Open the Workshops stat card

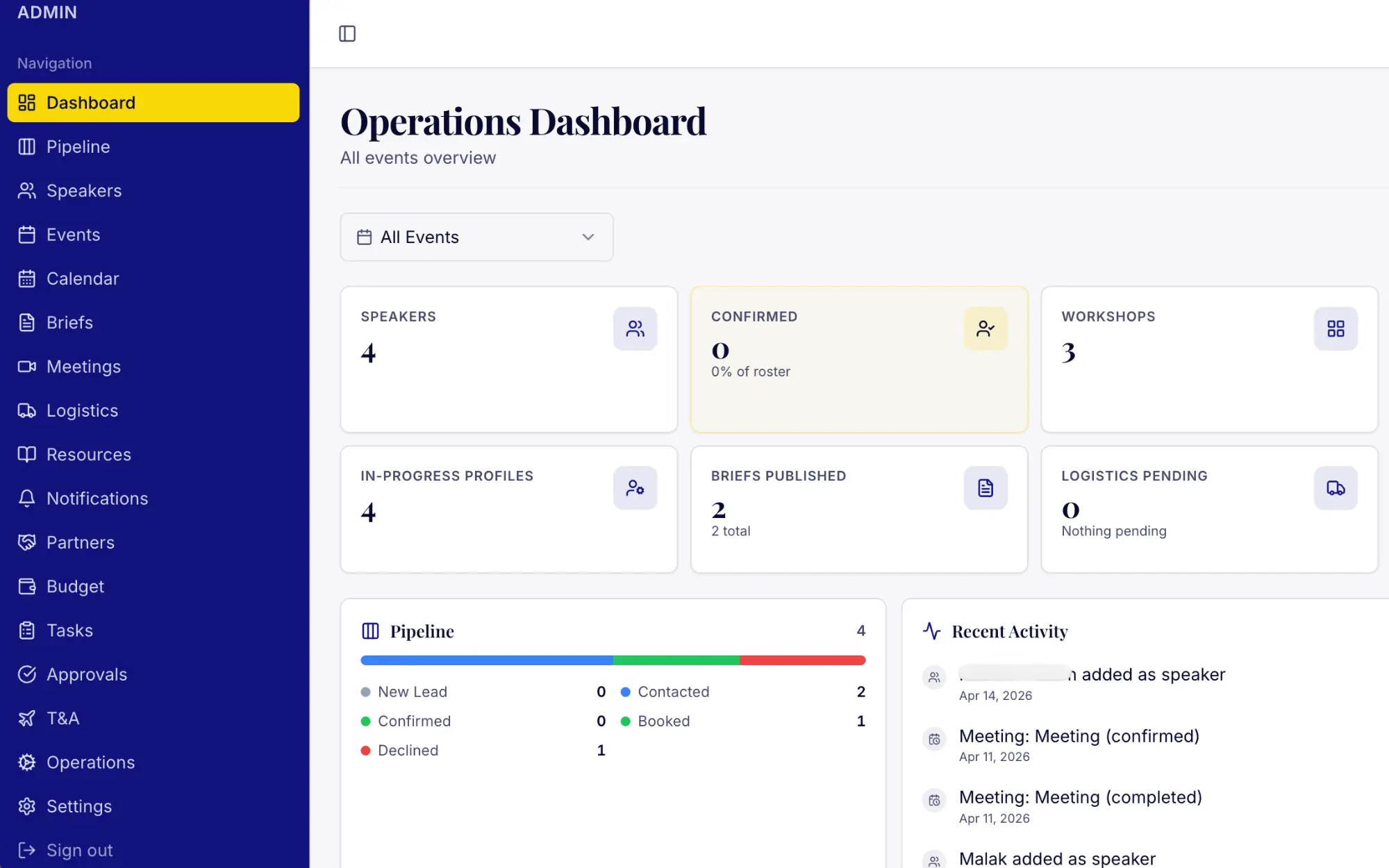[1210, 360]
